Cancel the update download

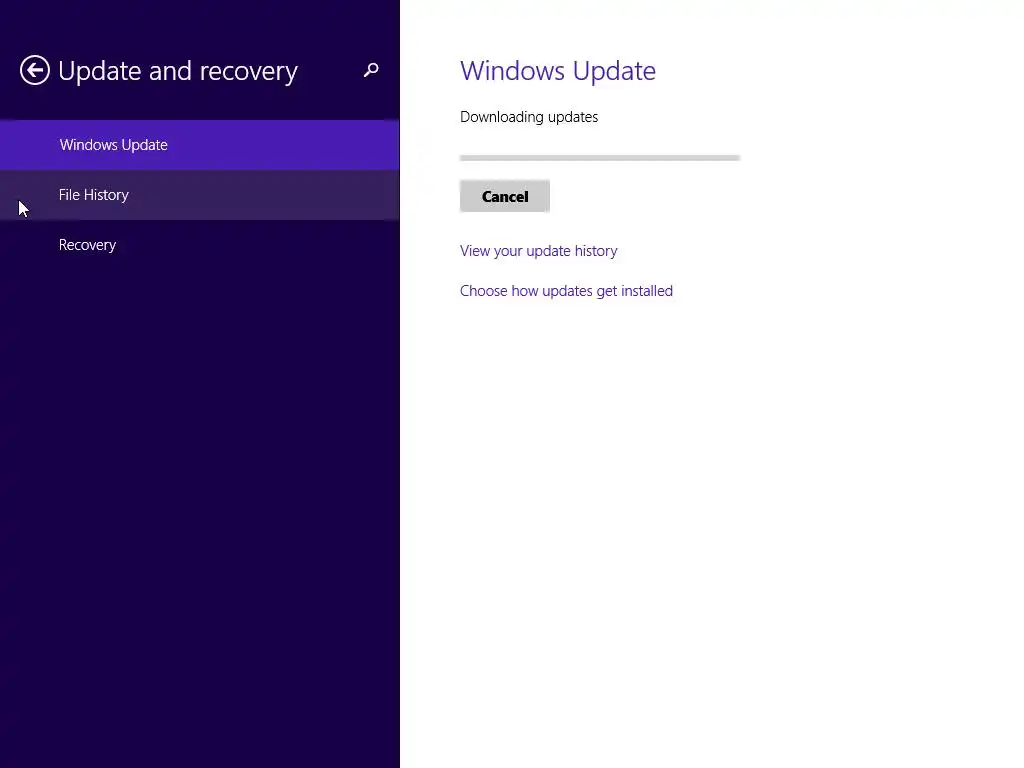coord(505,196)
